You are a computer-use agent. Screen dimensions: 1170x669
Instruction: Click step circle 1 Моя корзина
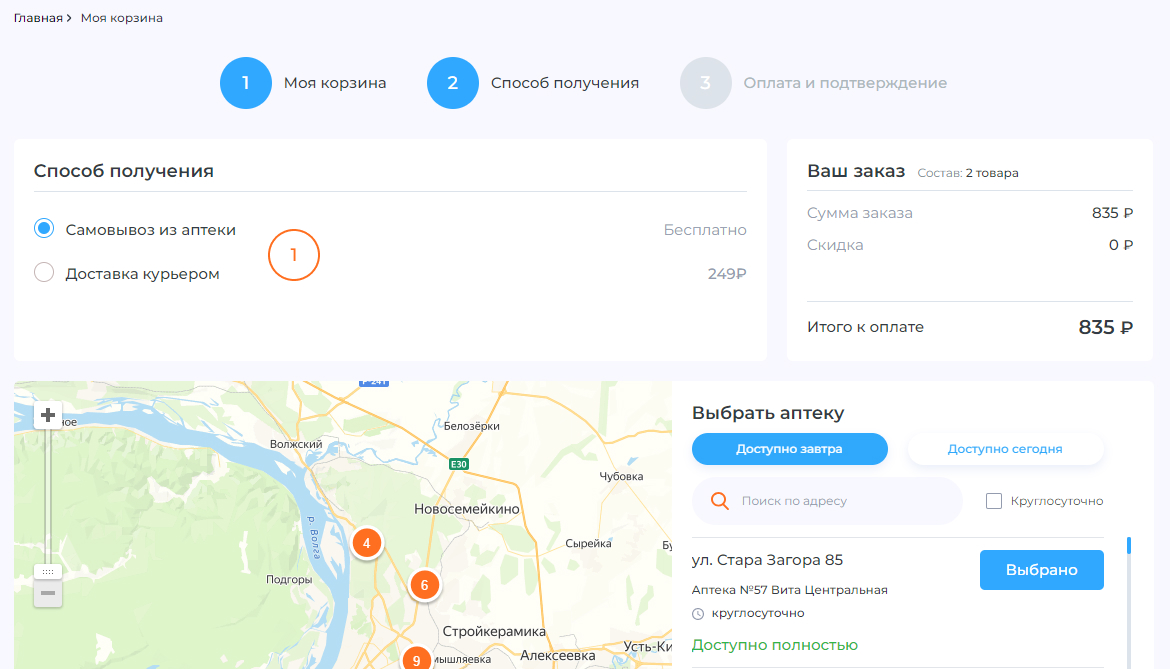245,83
